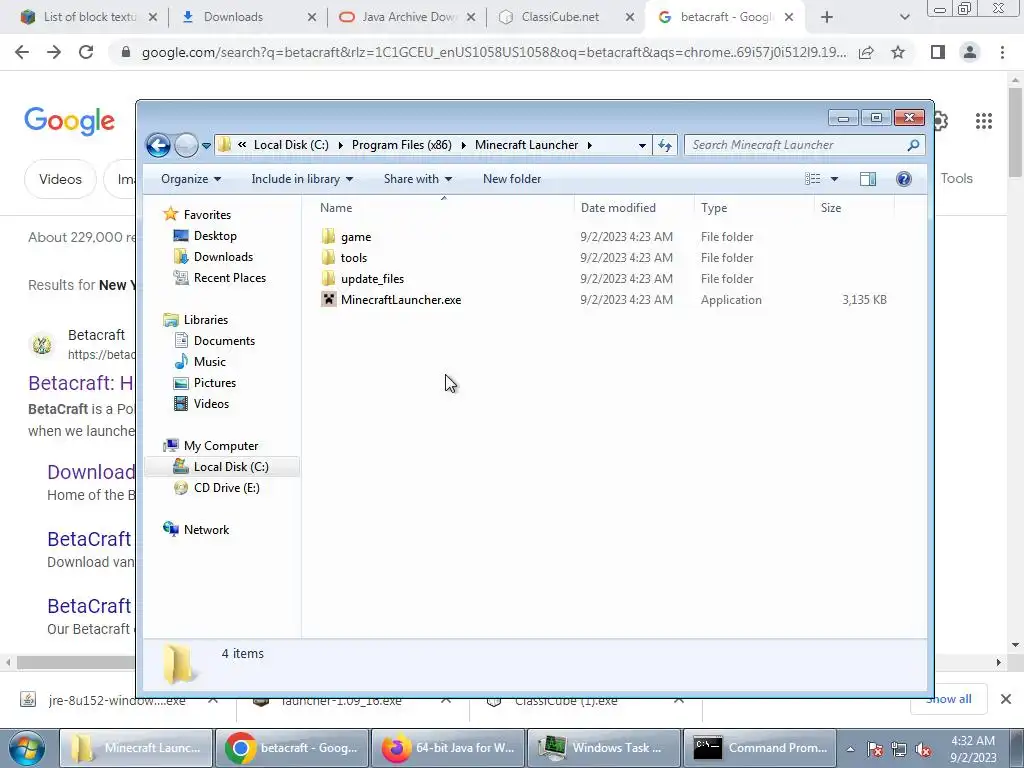Sort by Name column header

pyautogui.click(x=336, y=208)
